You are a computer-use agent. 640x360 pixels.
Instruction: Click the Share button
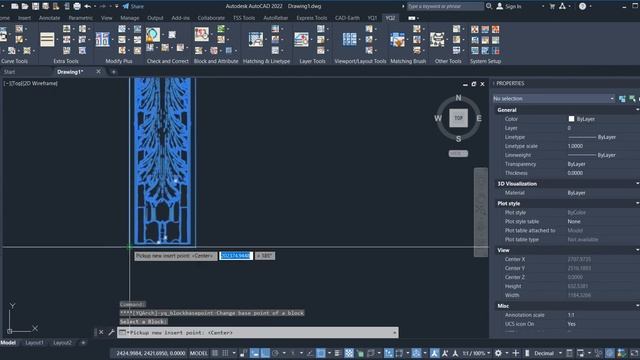[133, 6]
